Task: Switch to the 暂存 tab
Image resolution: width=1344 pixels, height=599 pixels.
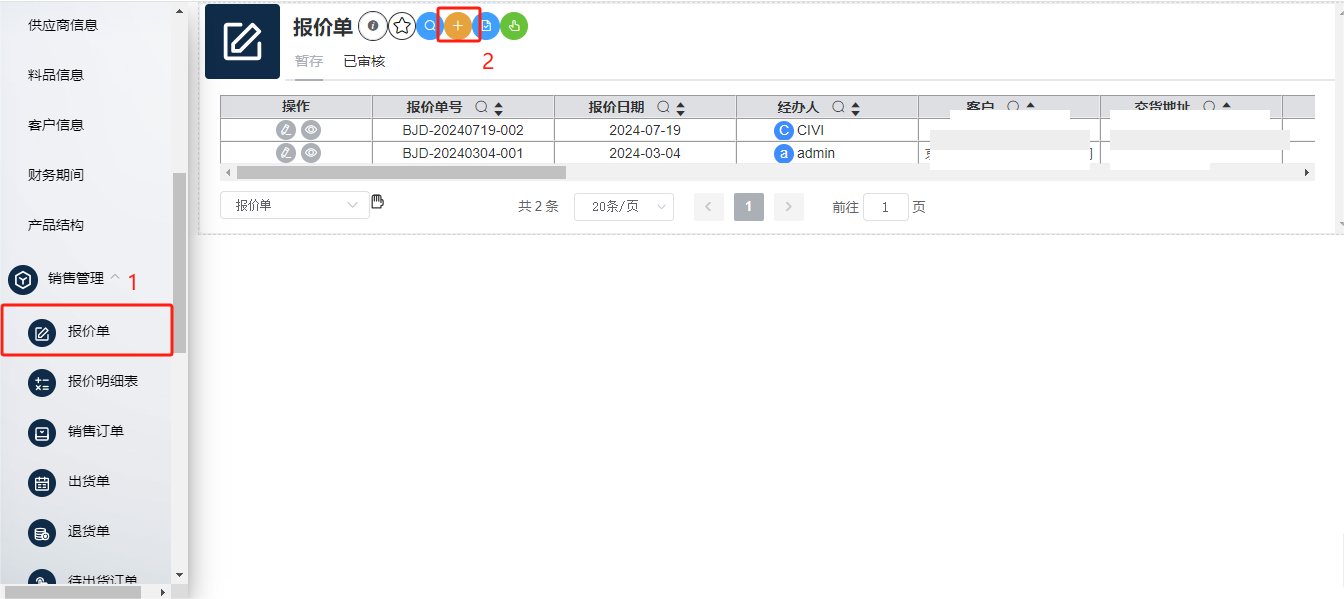Action: pyautogui.click(x=309, y=61)
